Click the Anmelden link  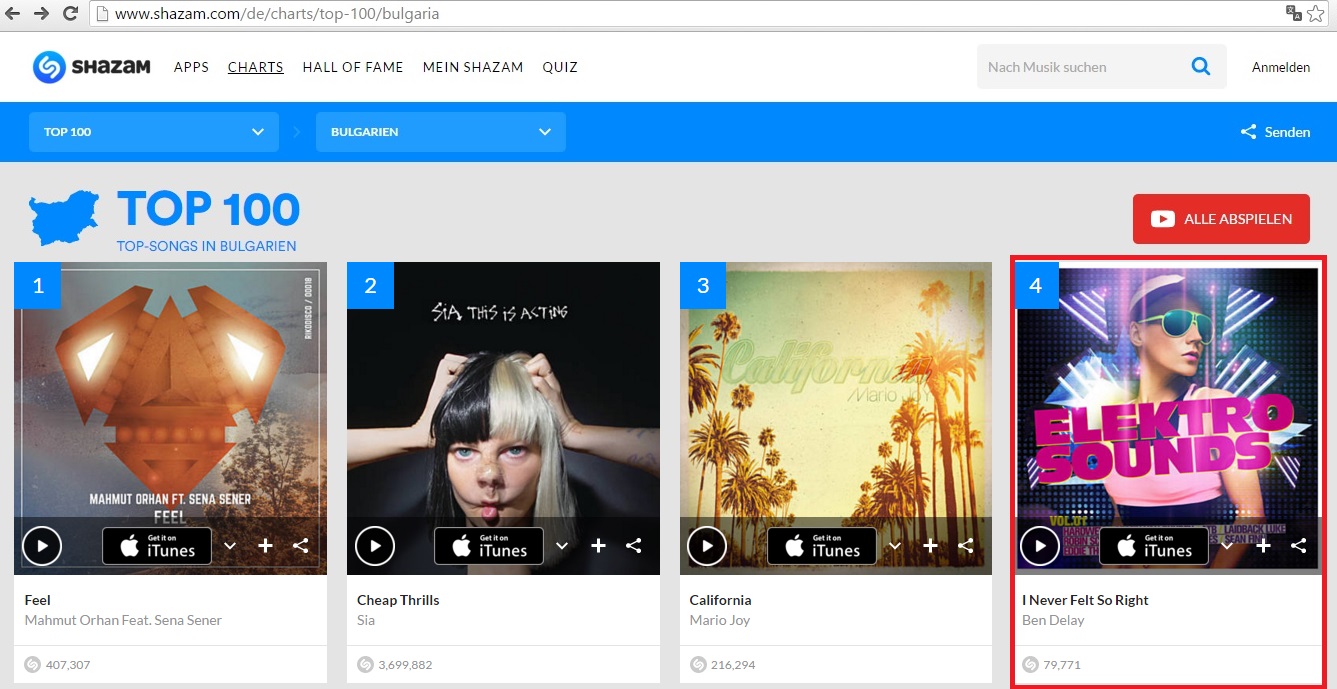(1280, 67)
